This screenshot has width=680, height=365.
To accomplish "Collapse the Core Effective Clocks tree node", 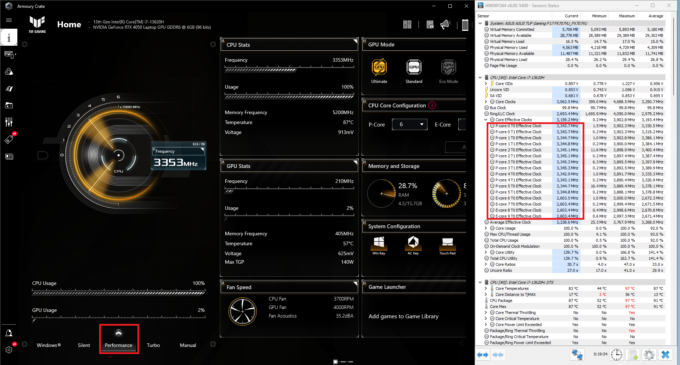I will point(486,120).
